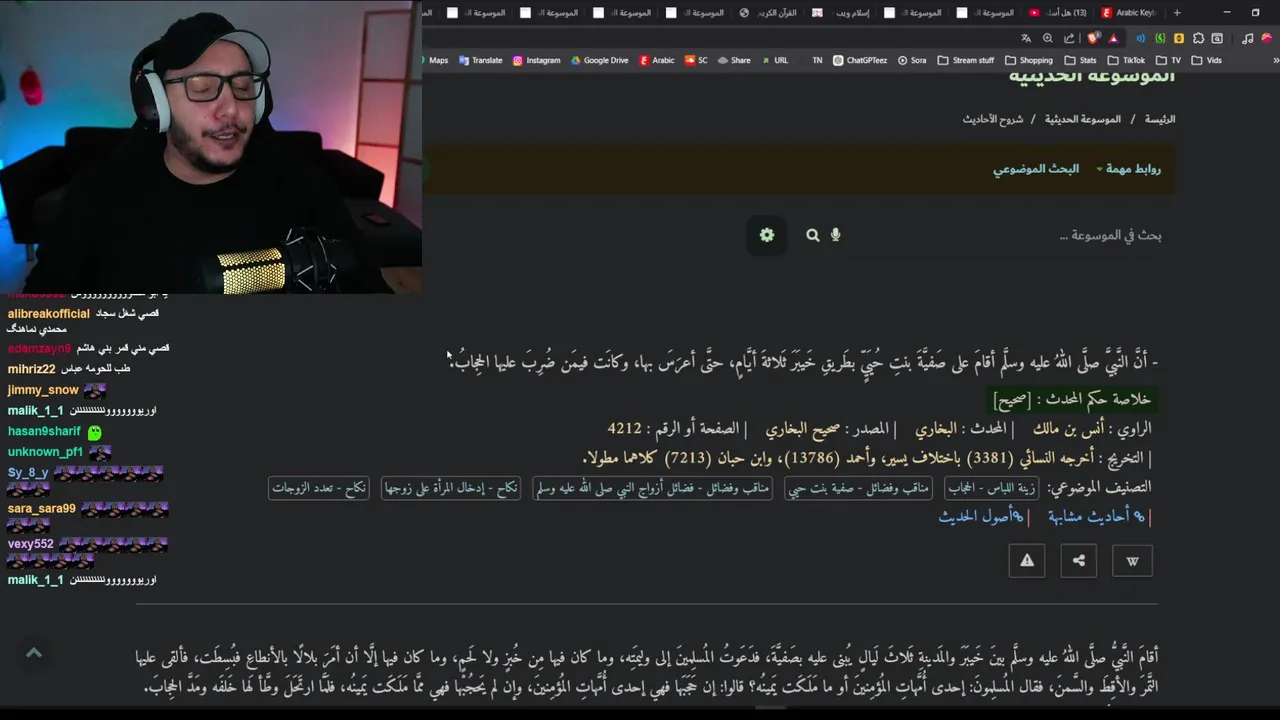This screenshot has height=720, width=1280.
Task: Click the Brave shields lion icon
Action: tap(1093, 38)
